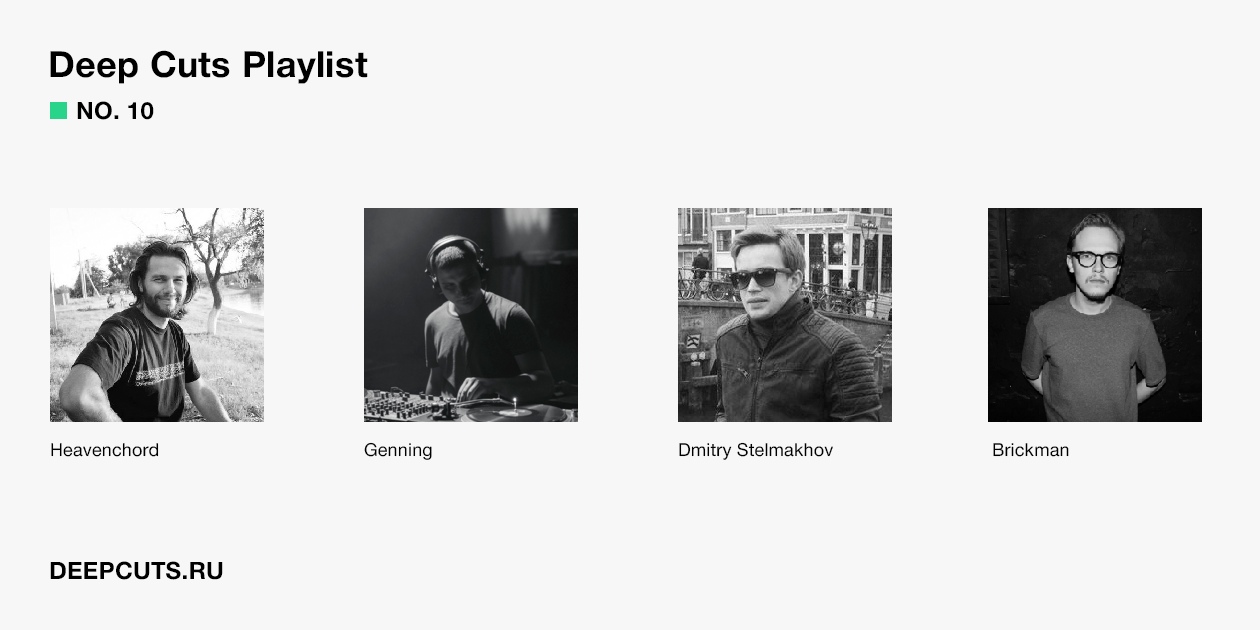Screen dimensions: 1260x630
Task: Click the sunglasses on Dmitry Stelmakhov
Action: pos(760,278)
